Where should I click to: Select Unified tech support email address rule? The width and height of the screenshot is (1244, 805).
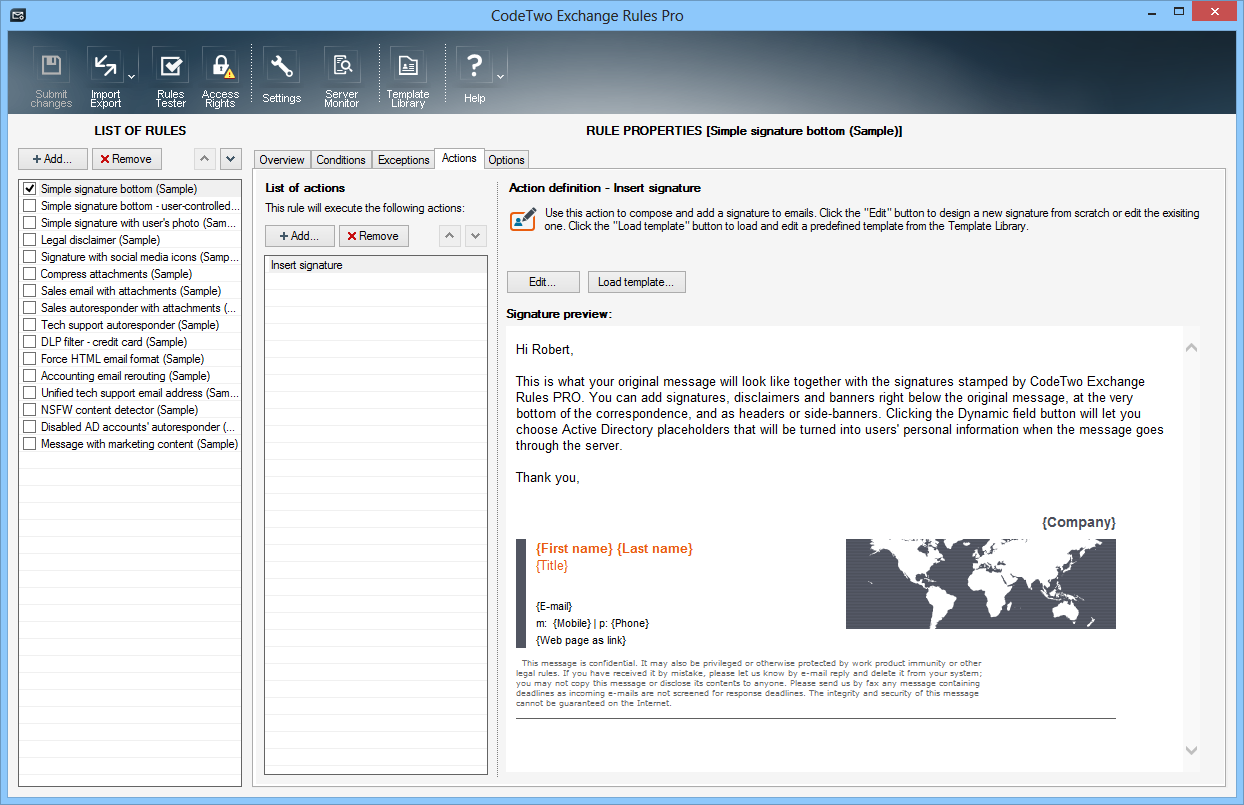click(139, 392)
